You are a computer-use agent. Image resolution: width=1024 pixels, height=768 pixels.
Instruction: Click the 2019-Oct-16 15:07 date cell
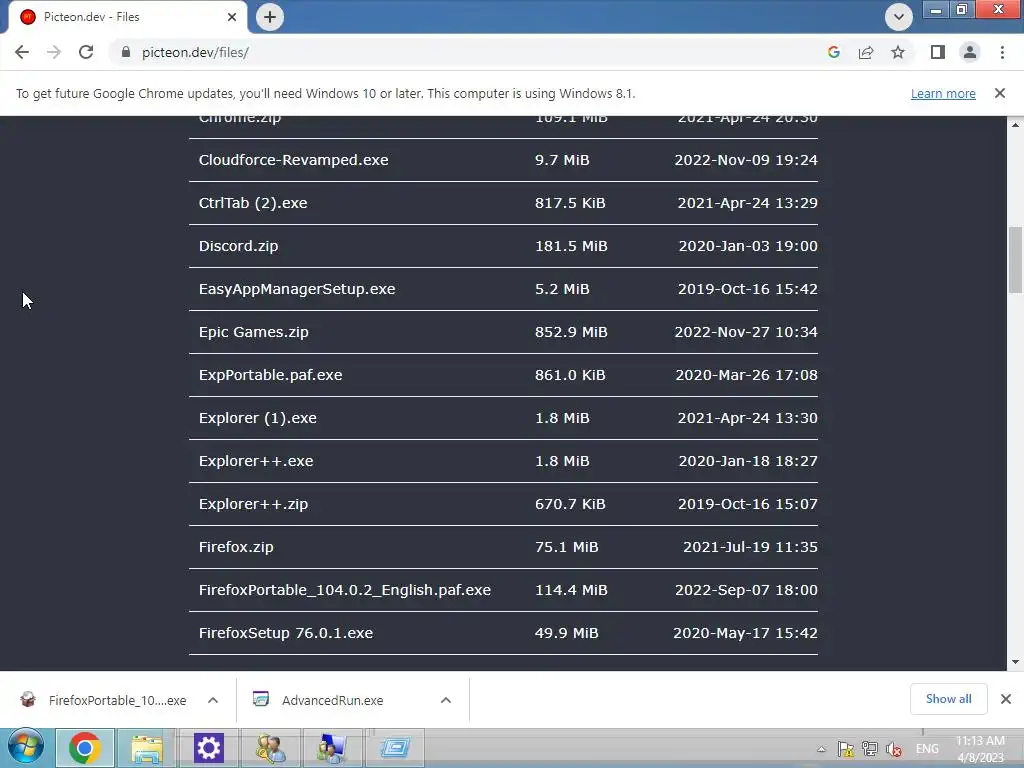(x=748, y=504)
